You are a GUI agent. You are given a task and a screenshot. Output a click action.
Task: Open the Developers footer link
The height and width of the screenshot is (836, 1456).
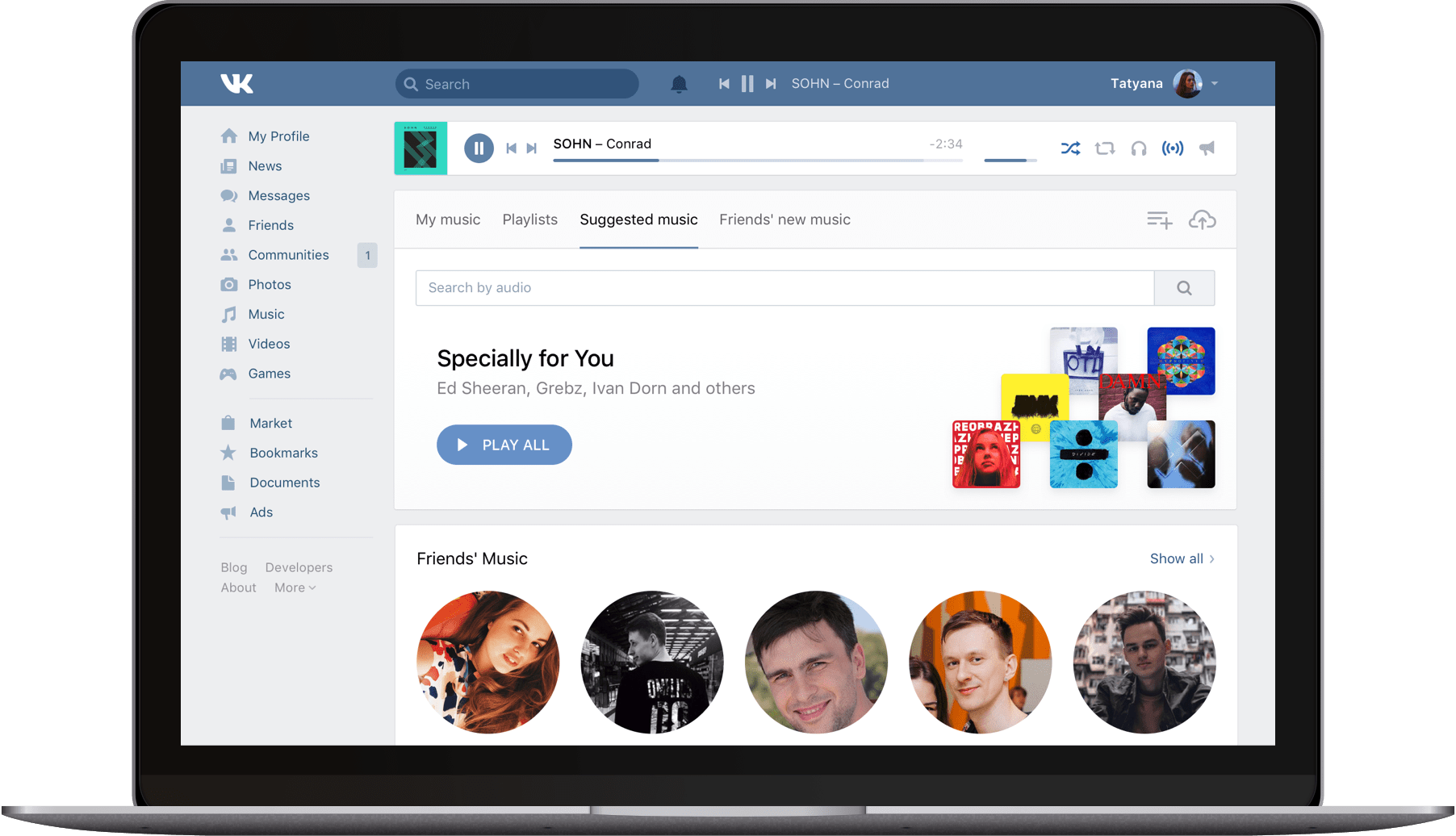click(x=299, y=567)
